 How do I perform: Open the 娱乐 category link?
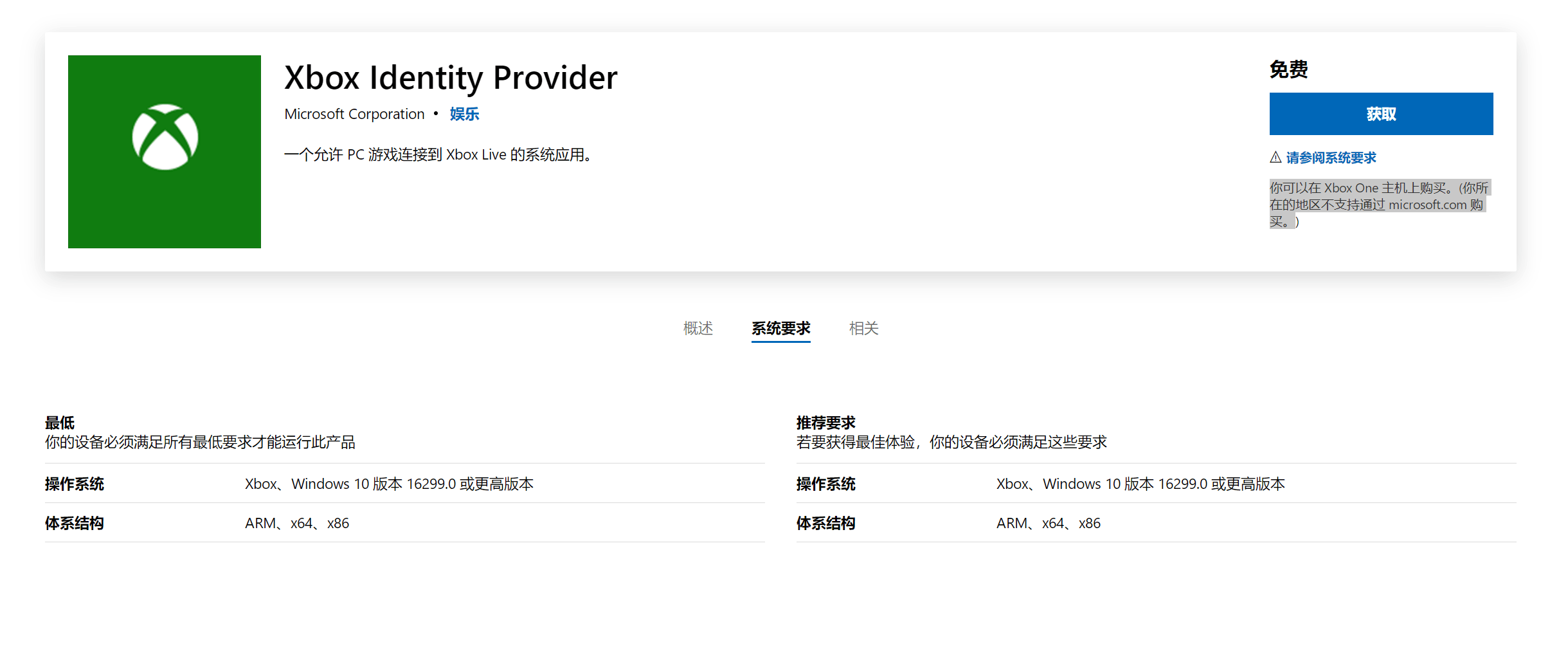coord(464,113)
